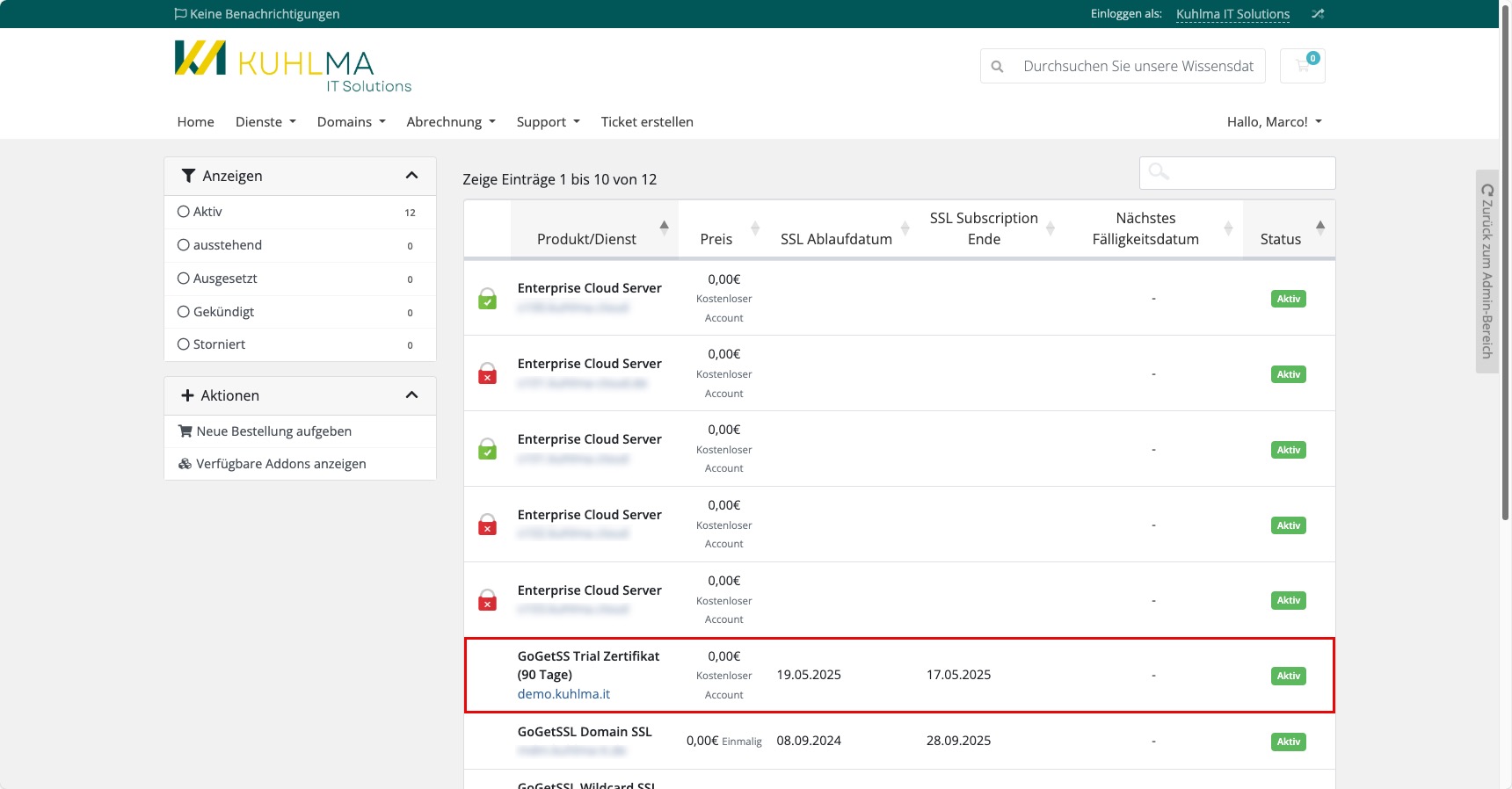This screenshot has width=1512, height=789.
Task: Click the 0,00€ Einmalig price cell
Action: (723, 741)
